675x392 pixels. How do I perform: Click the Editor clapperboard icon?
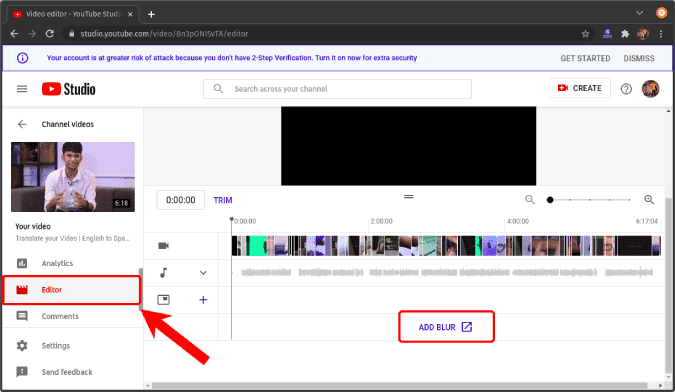(22, 290)
